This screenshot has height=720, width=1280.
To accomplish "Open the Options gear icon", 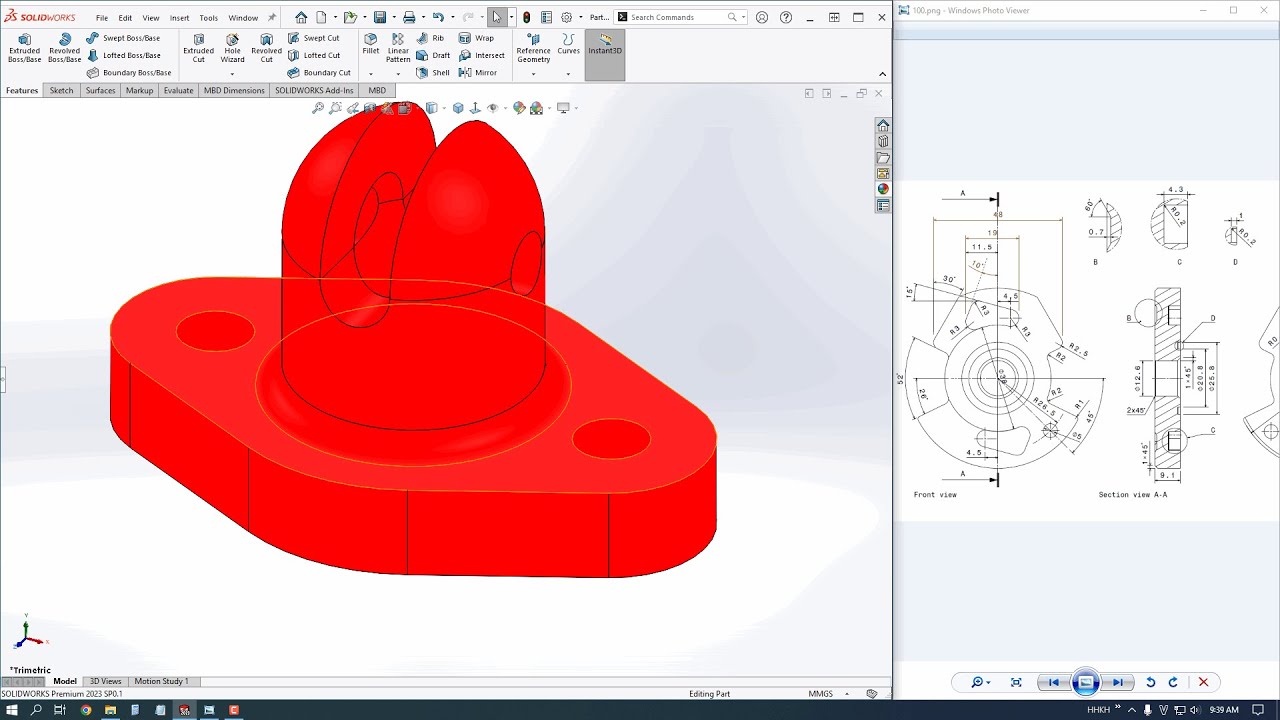I will (x=567, y=17).
